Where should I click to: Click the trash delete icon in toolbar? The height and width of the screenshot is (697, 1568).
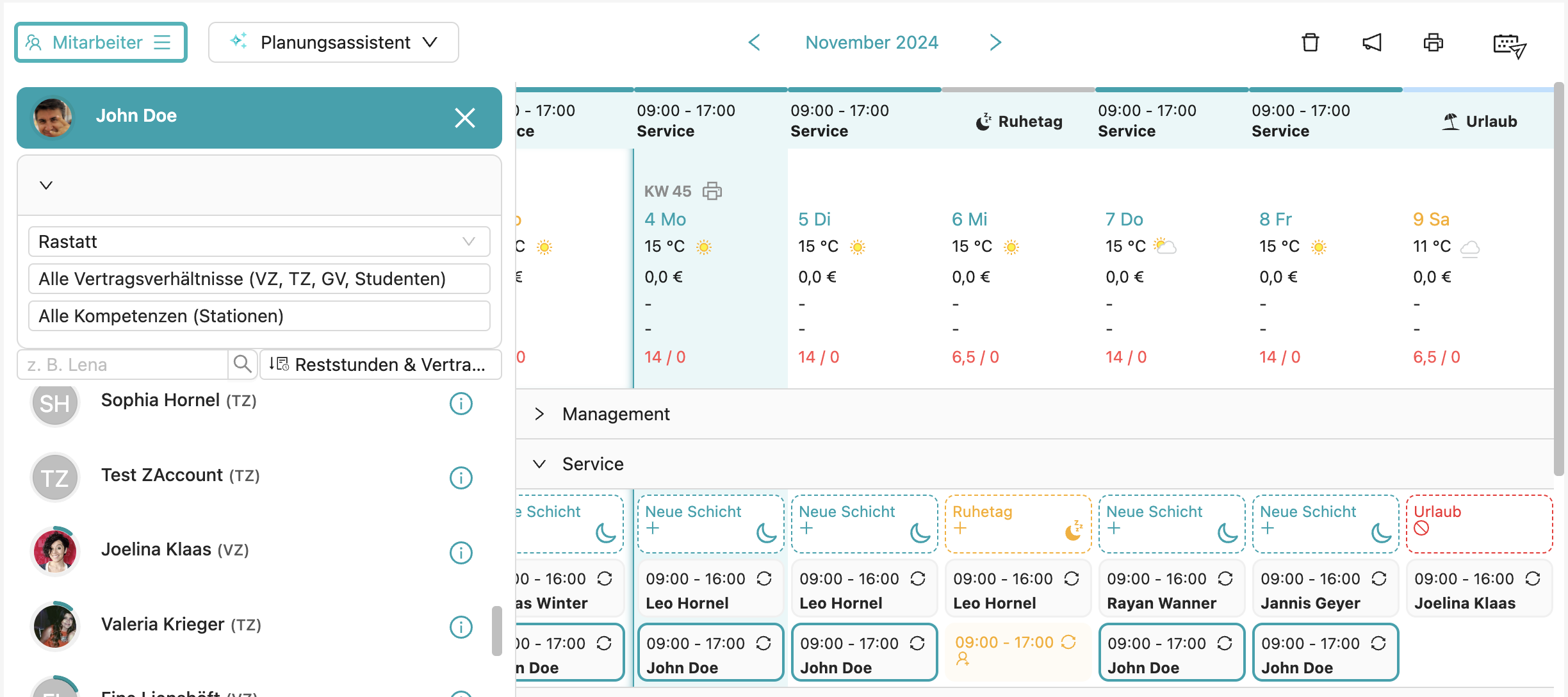1310,43
